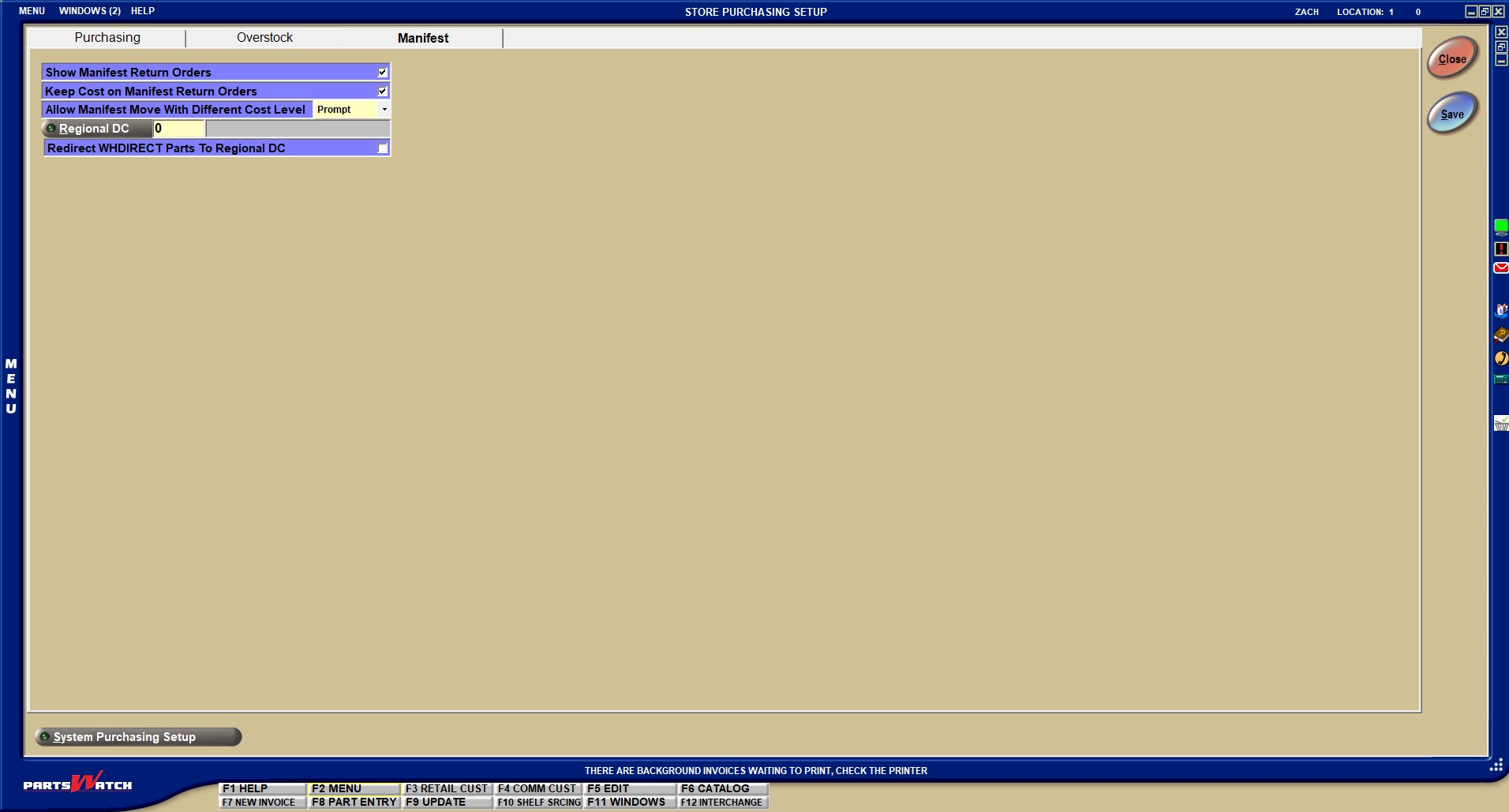Switch to the Purchasing tab
The image size is (1509, 812).
(x=107, y=38)
